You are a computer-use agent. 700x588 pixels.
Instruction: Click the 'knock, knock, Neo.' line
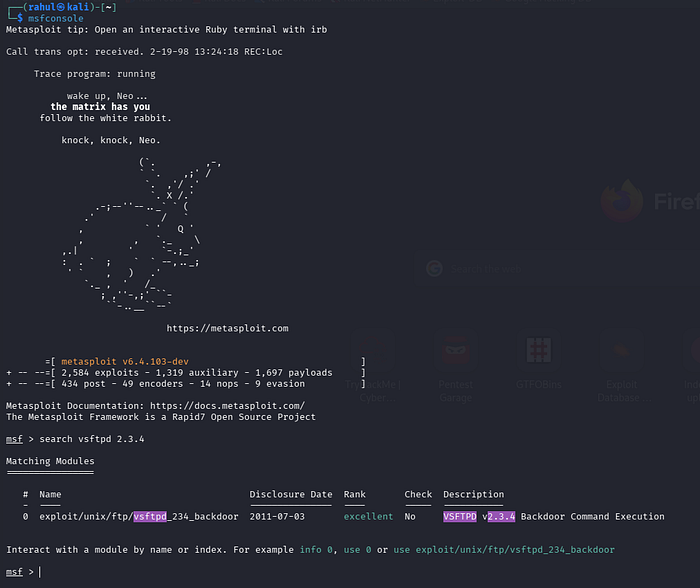point(111,140)
